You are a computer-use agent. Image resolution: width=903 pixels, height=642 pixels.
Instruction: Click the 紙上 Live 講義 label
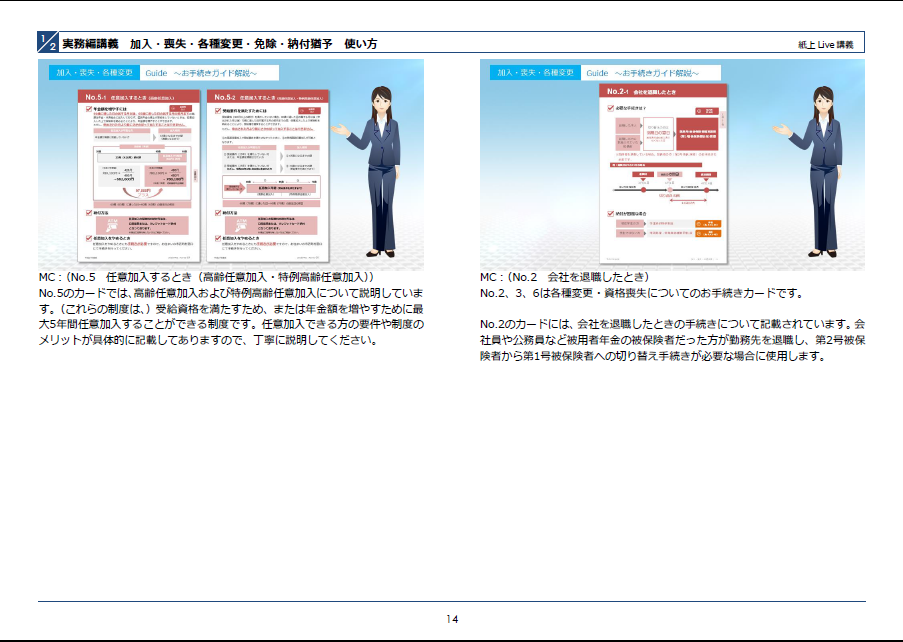(x=825, y=44)
